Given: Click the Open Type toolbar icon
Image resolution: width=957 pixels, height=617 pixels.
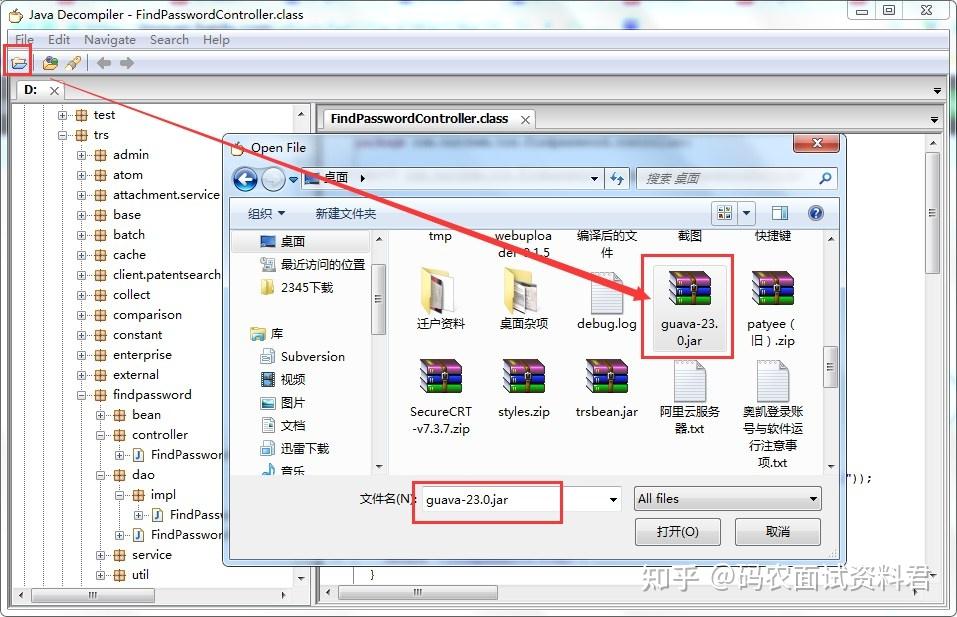Looking at the screenshot, I should point(50,62).
